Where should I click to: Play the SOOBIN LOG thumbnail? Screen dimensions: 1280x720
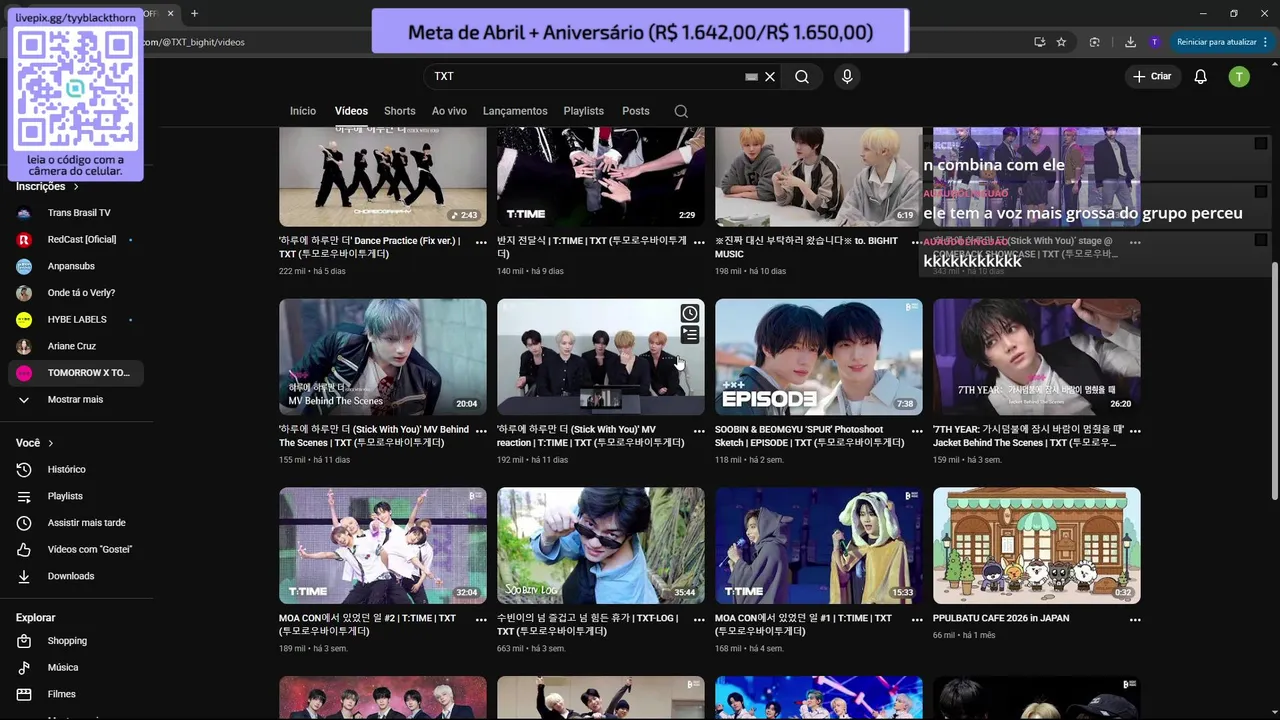click(x=601, y=546)
